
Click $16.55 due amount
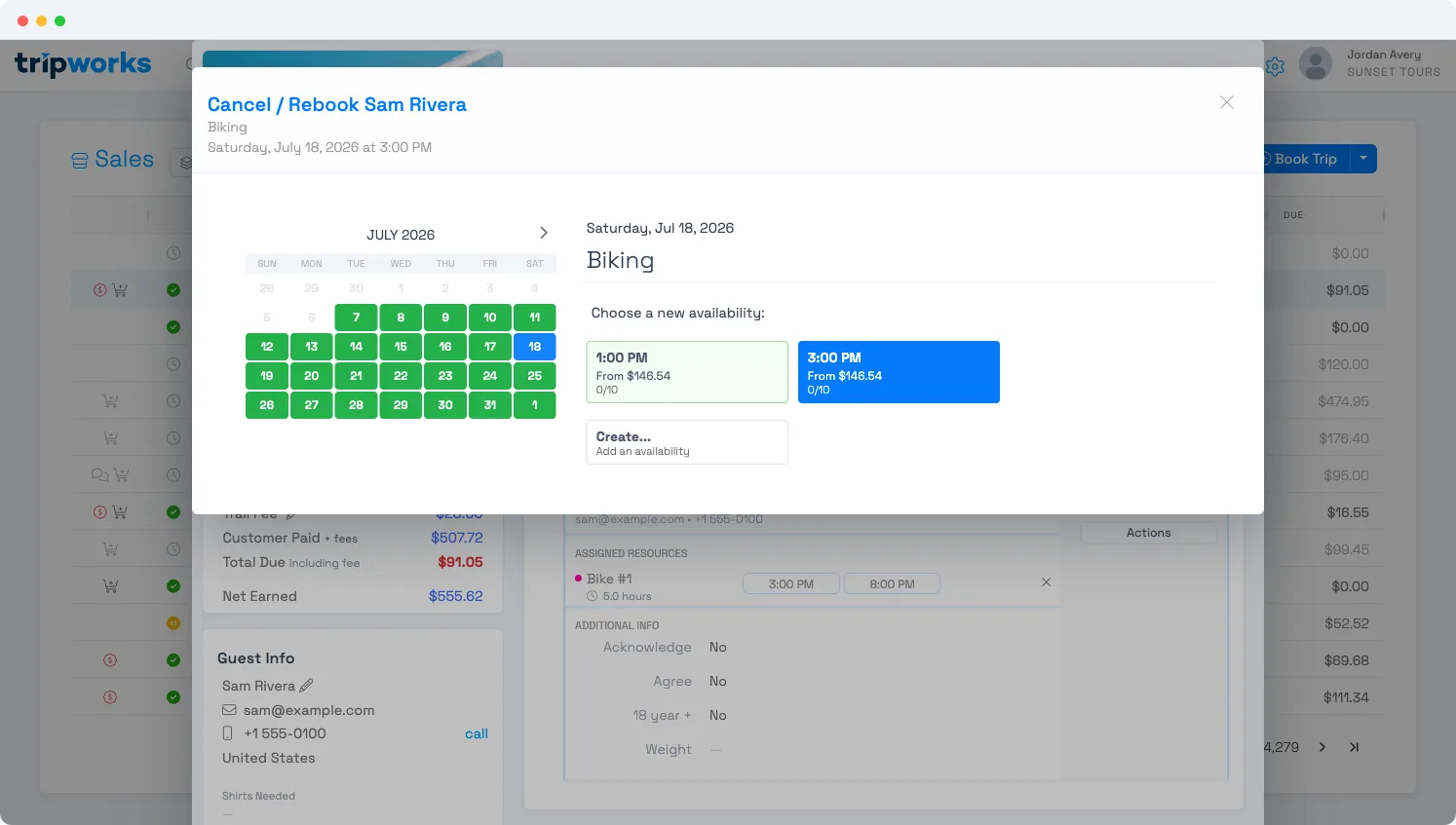[1347, 512]
